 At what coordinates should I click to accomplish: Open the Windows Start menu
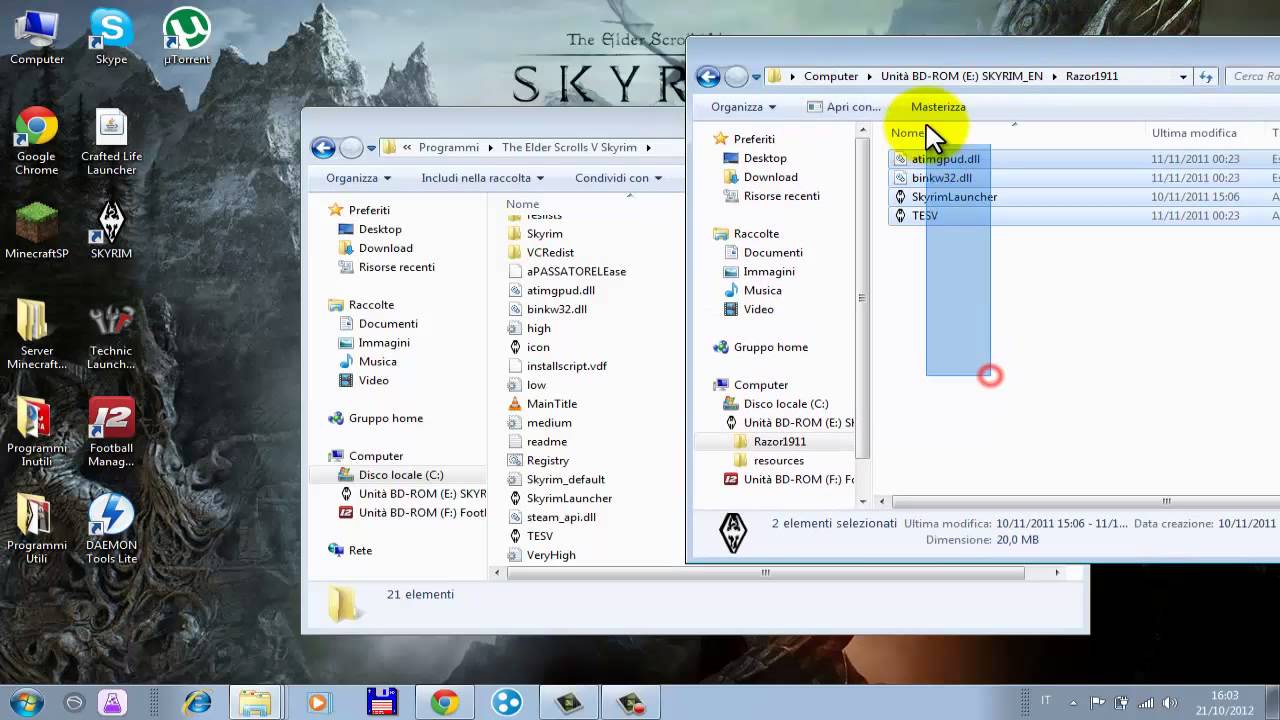click(x=24, y=702)
